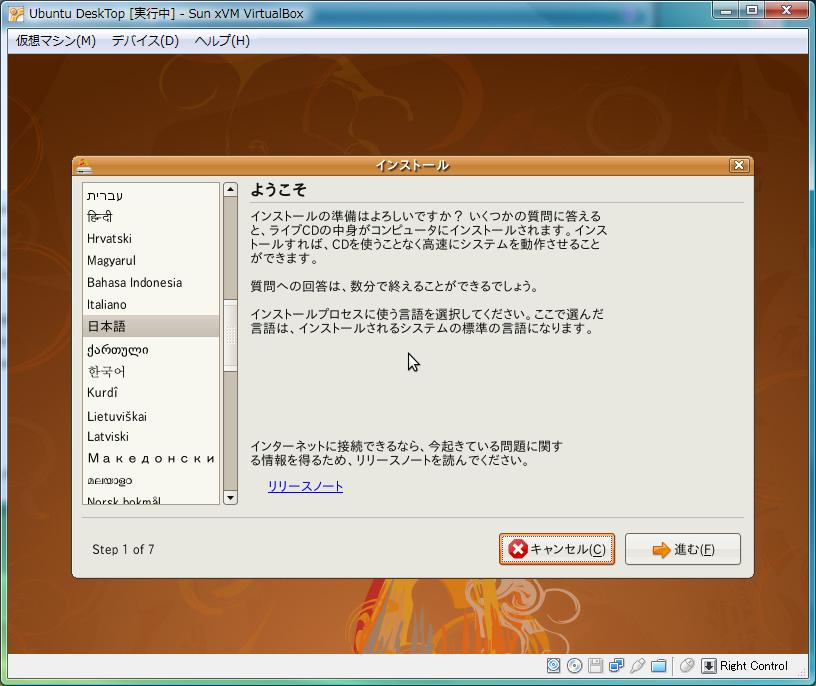Open the 仮想マシン(M) menu
Image resolution: width=816 pixels, height=686 pixels.
click(56, 41)
